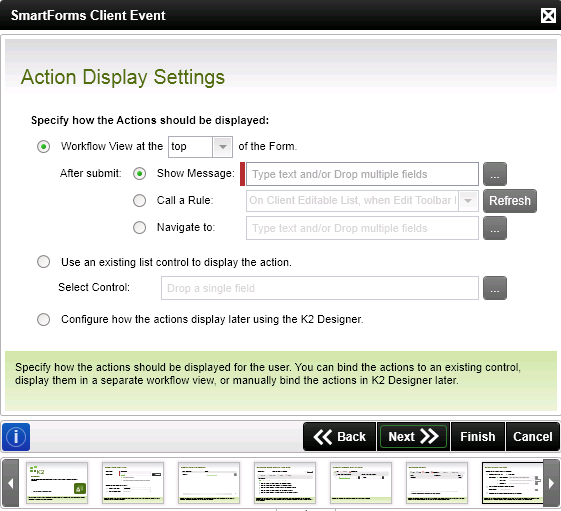561x511 pixels.
Task: Open ellipsis browser for Show Message field
Action: coord(495,174)
